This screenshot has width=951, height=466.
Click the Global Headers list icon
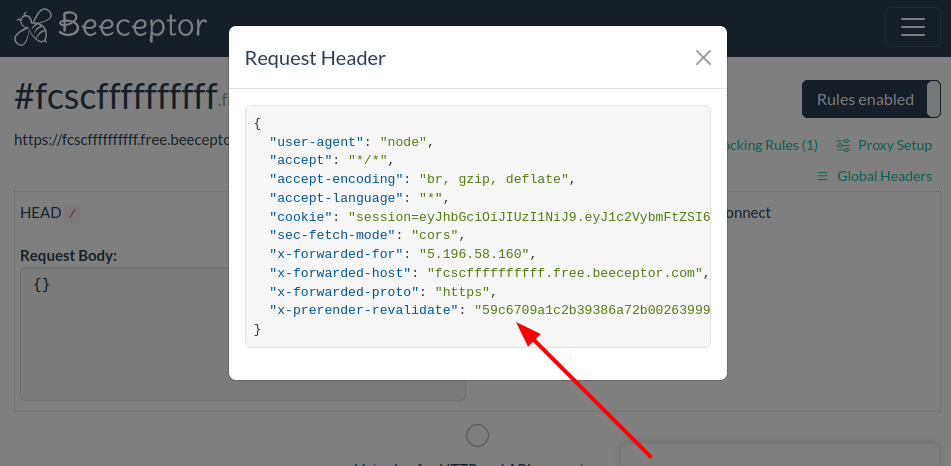[x=822, y=176]
